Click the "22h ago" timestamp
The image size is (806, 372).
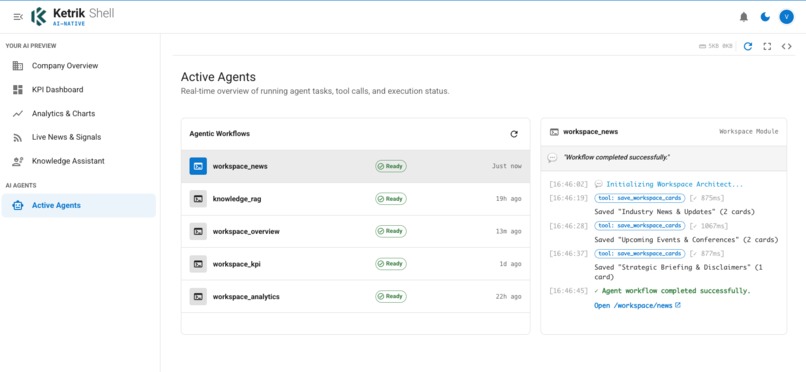(x=508, y=297)
